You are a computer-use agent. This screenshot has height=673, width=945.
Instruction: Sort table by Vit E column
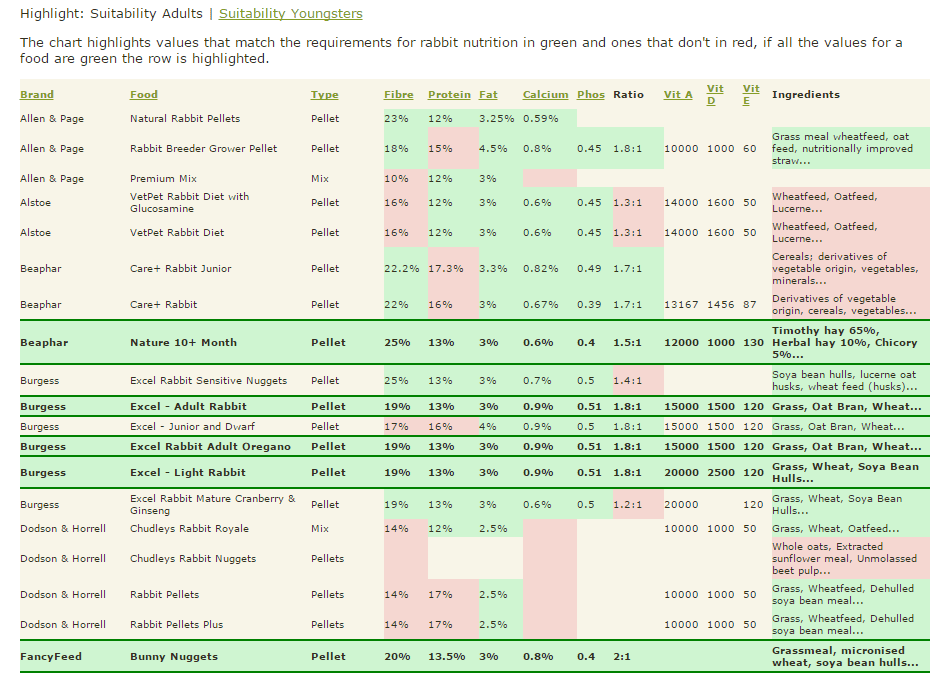coord(751,95)
